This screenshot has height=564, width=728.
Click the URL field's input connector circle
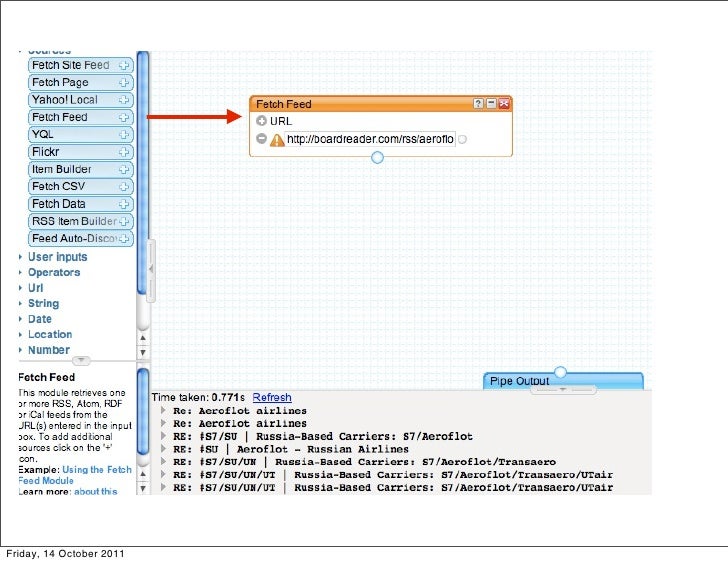pyautogui.click(x=462, y=139)
